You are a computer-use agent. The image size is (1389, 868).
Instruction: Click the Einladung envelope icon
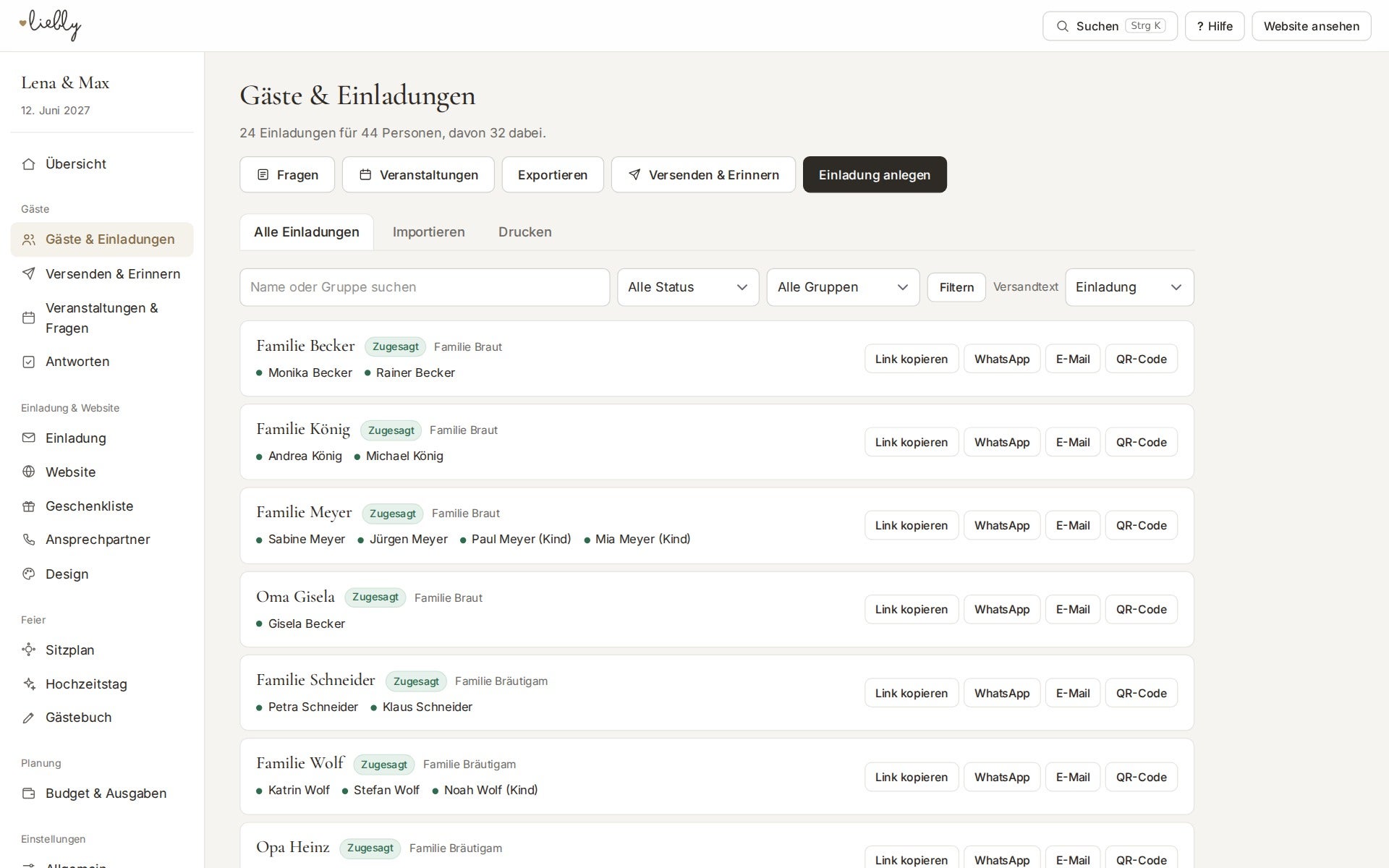coord(29,438)
